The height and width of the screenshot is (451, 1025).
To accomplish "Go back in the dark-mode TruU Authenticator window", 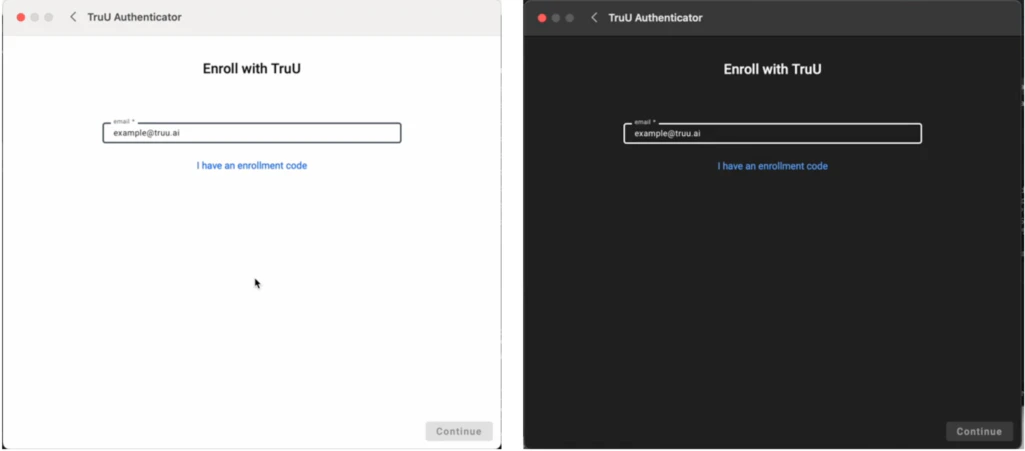I will (594, 18).
